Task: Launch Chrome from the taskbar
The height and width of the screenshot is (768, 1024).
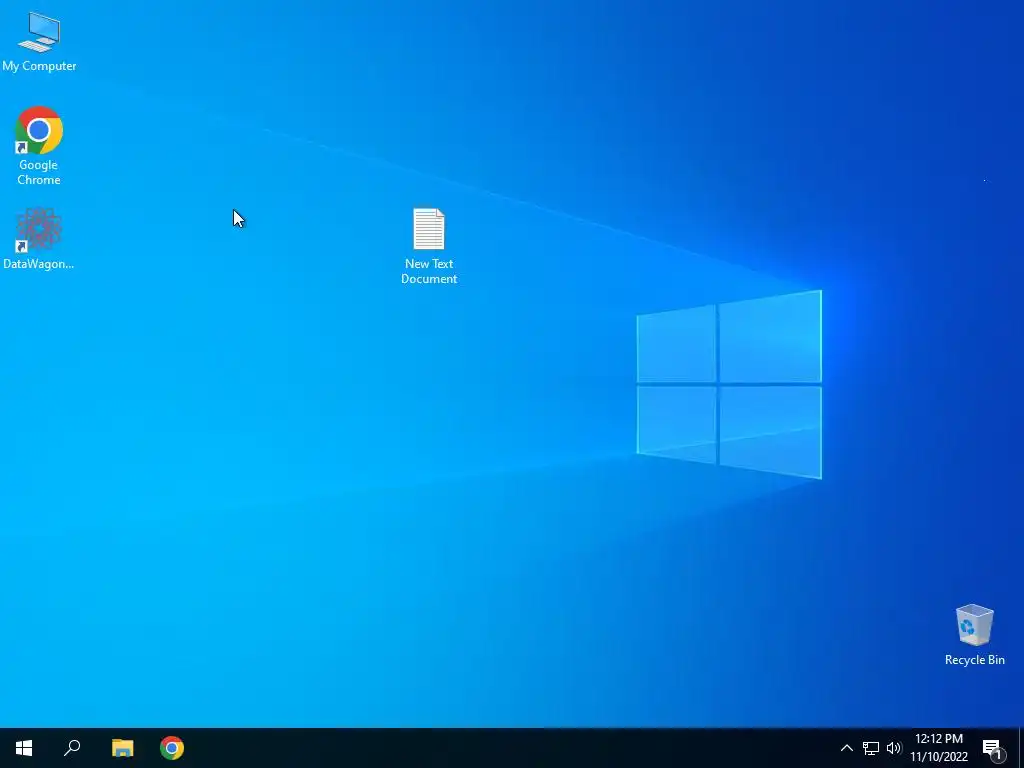Action: point(172,748)
